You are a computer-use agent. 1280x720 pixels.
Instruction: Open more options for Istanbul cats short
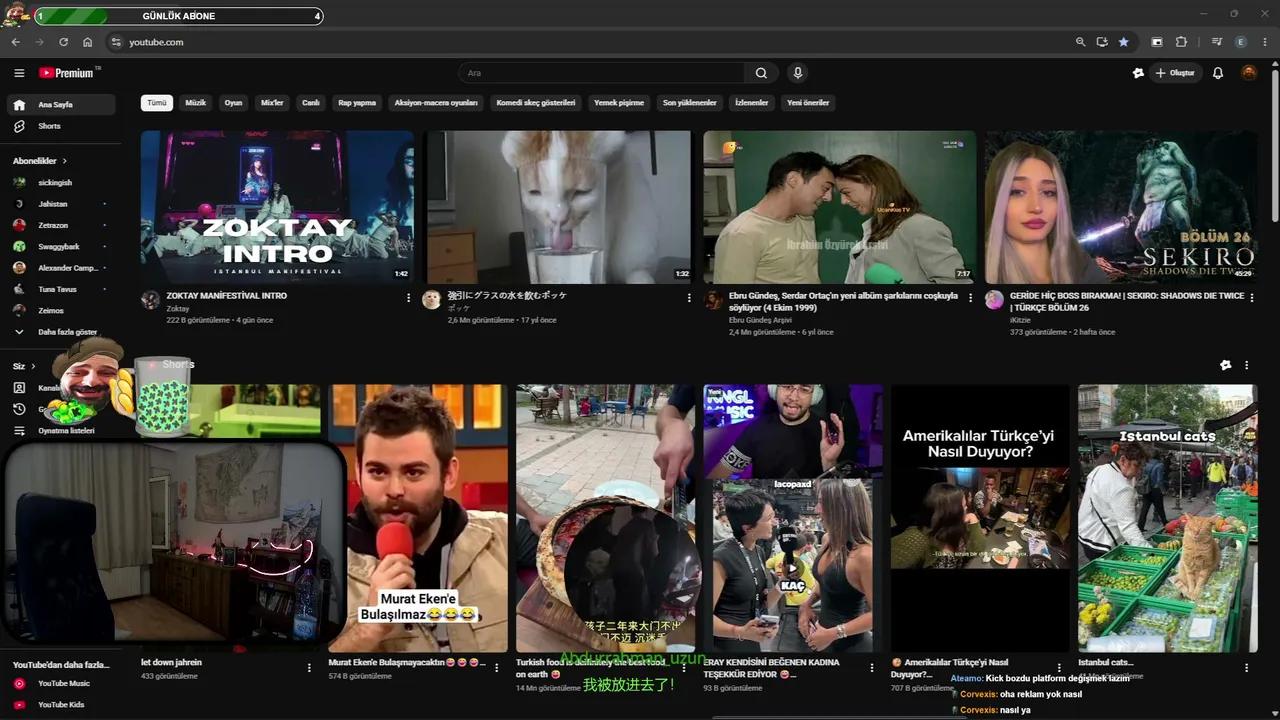click(x=1246, y=668)
